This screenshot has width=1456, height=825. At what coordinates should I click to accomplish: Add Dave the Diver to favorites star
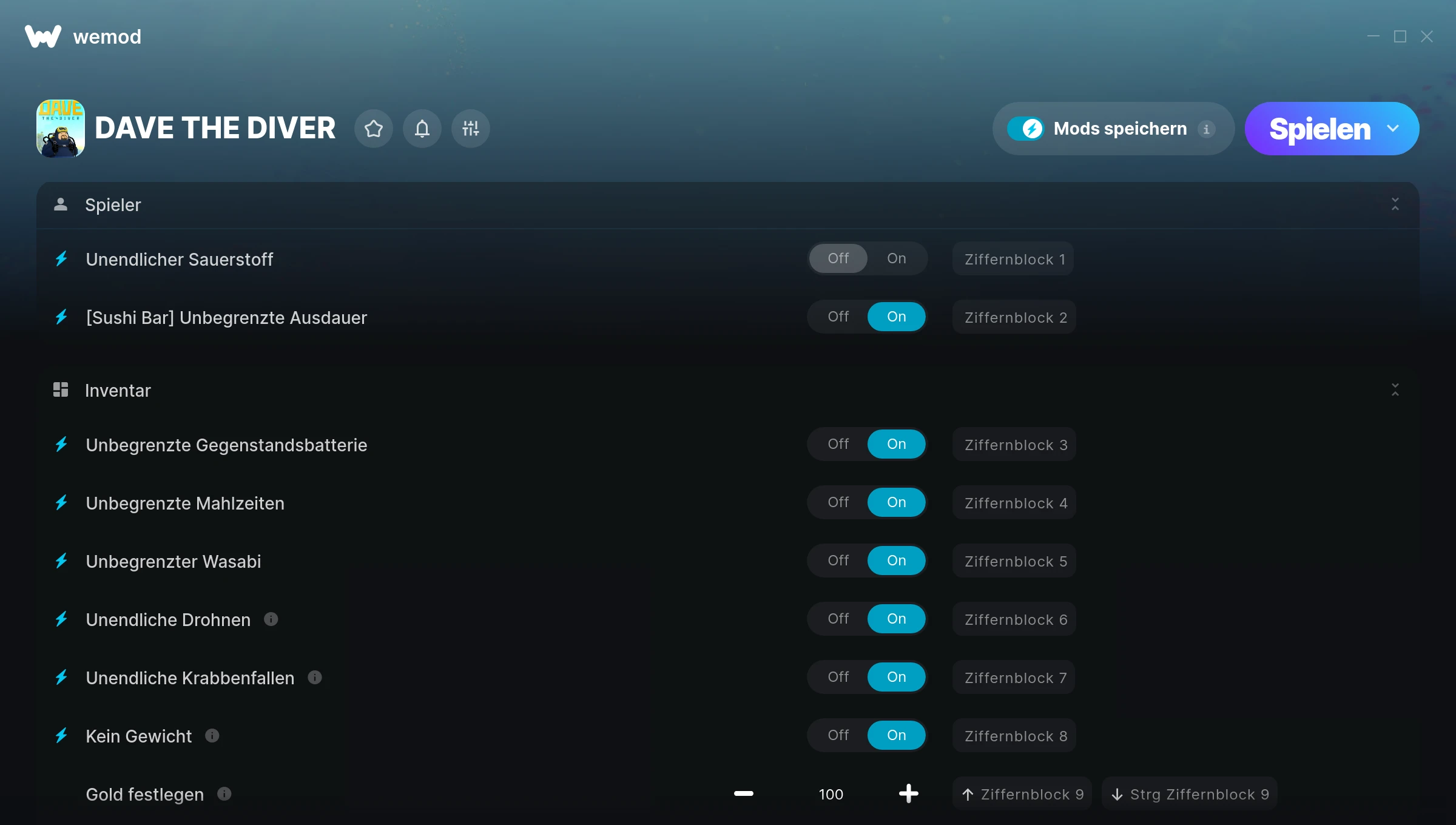point(374,129)
